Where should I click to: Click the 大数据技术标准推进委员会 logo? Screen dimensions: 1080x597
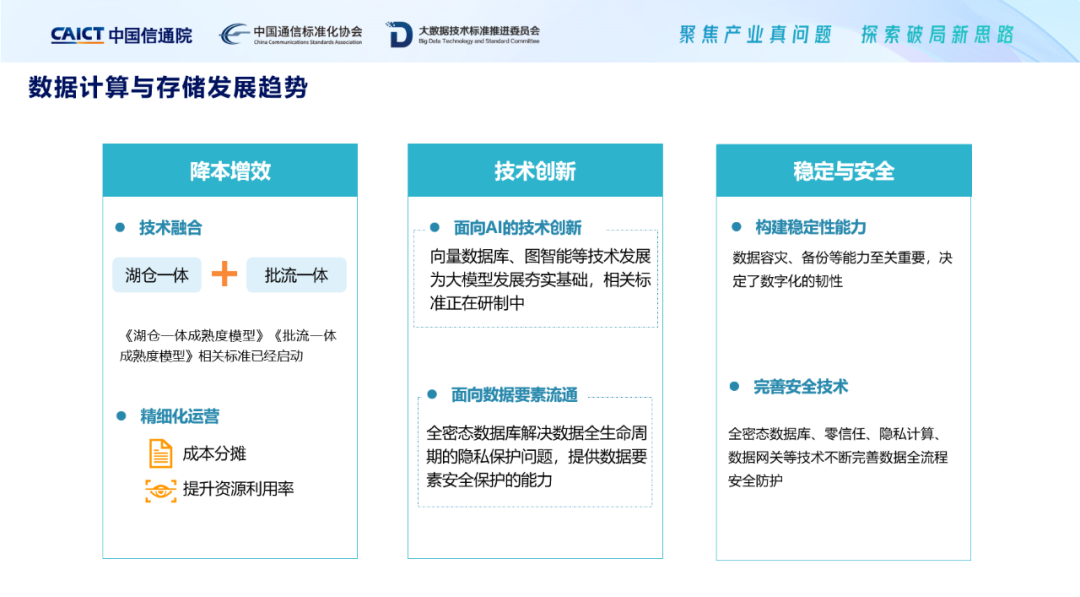point(463,35)
